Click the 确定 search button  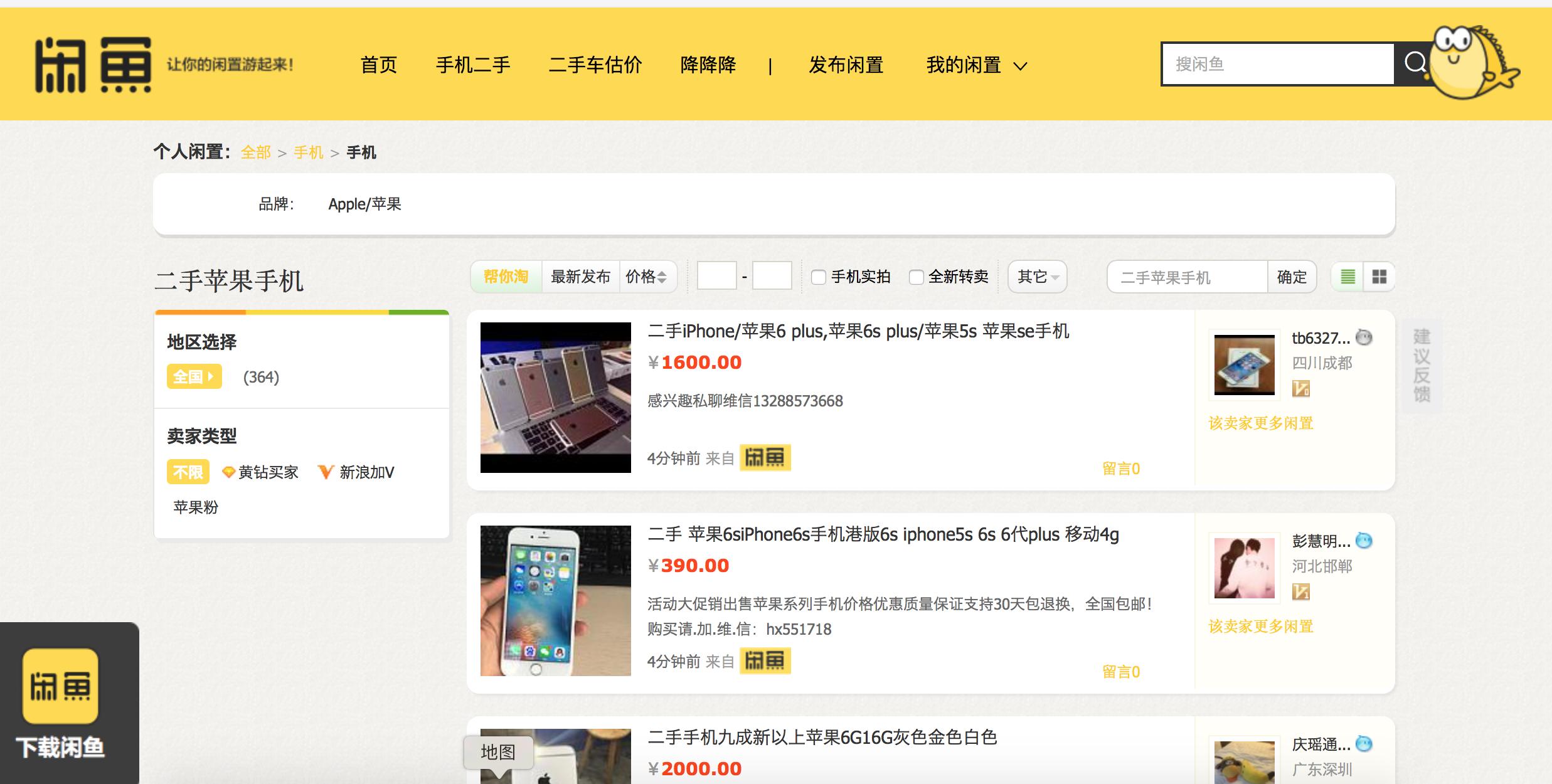coord(1292,277)
